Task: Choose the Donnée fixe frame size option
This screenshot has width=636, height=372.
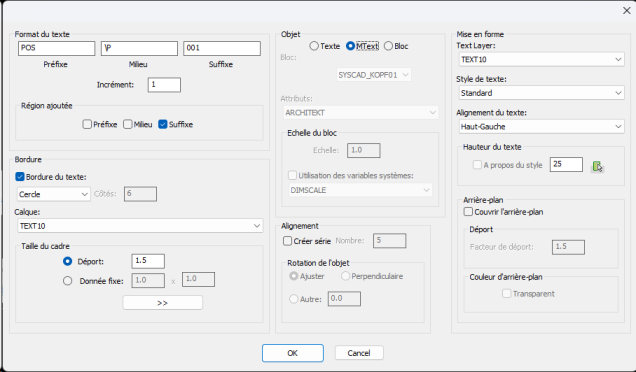Action: click(x=67, y=281)
